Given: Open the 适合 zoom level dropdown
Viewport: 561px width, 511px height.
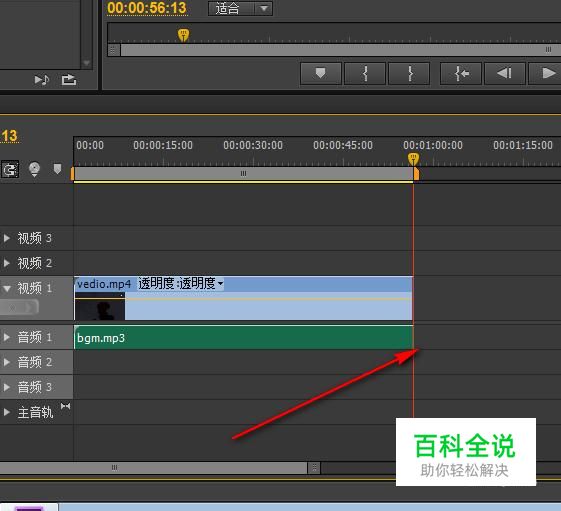Looking at the screenshot, I should [x=240, y=9].
